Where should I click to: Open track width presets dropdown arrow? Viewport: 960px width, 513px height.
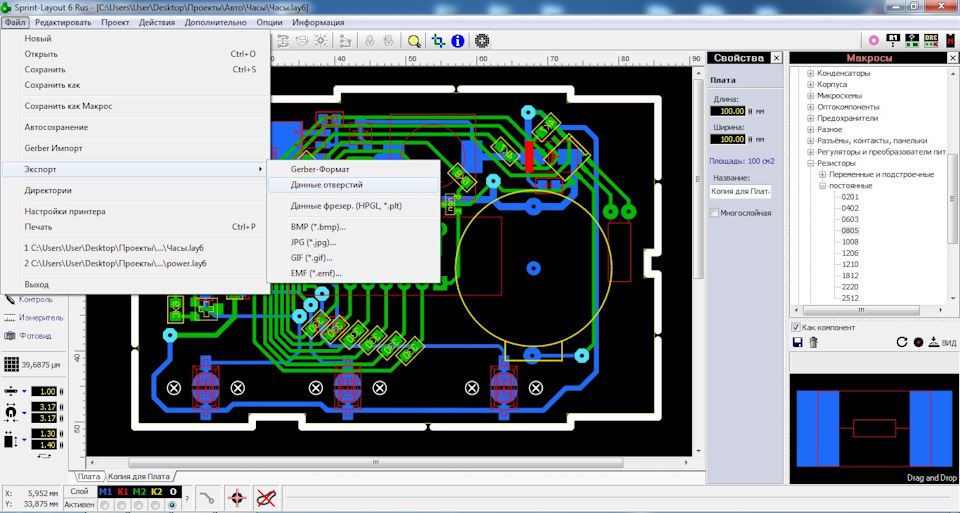(24, 392)
